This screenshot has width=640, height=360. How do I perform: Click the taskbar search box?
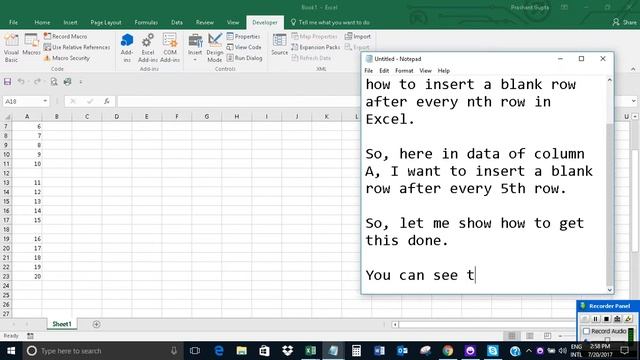(x=102, y=351)
